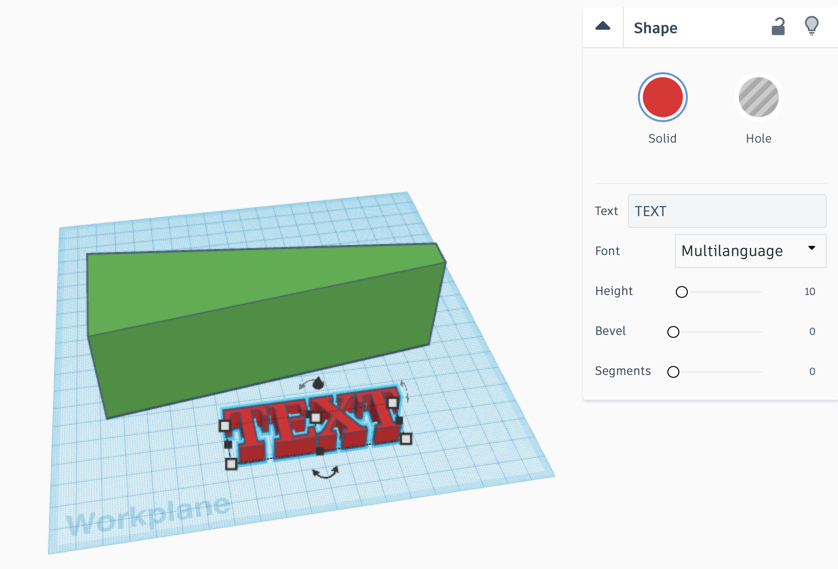The width and height of the screenshot is (838, 569).
Task: Click the Segments value 0
Action: (812, 371)
